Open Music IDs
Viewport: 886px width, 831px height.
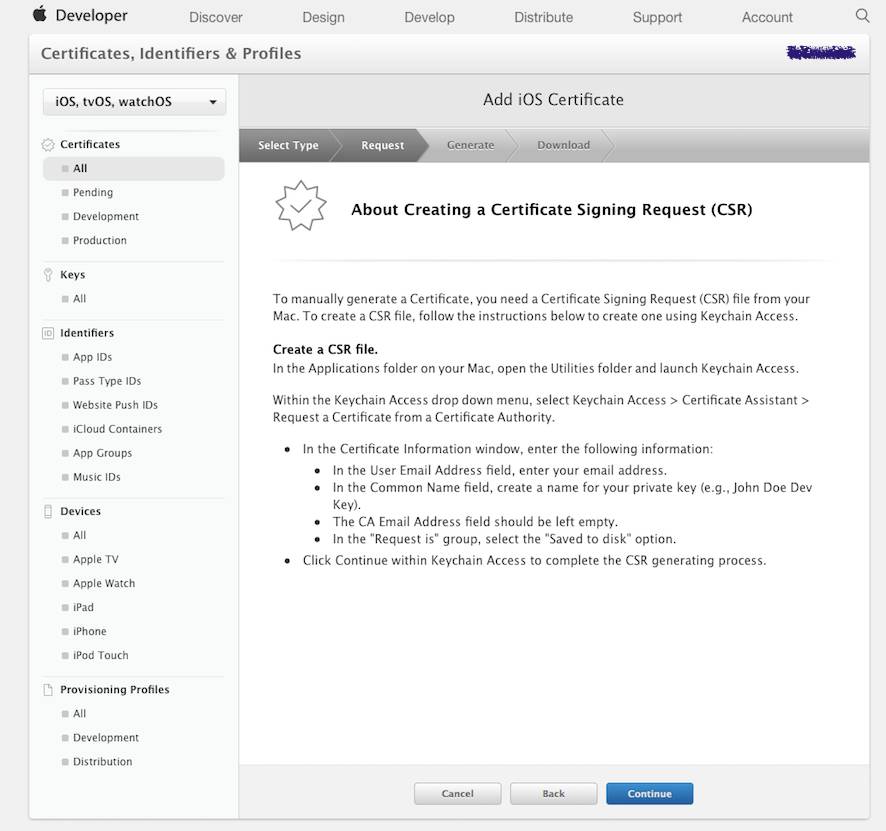97,477
